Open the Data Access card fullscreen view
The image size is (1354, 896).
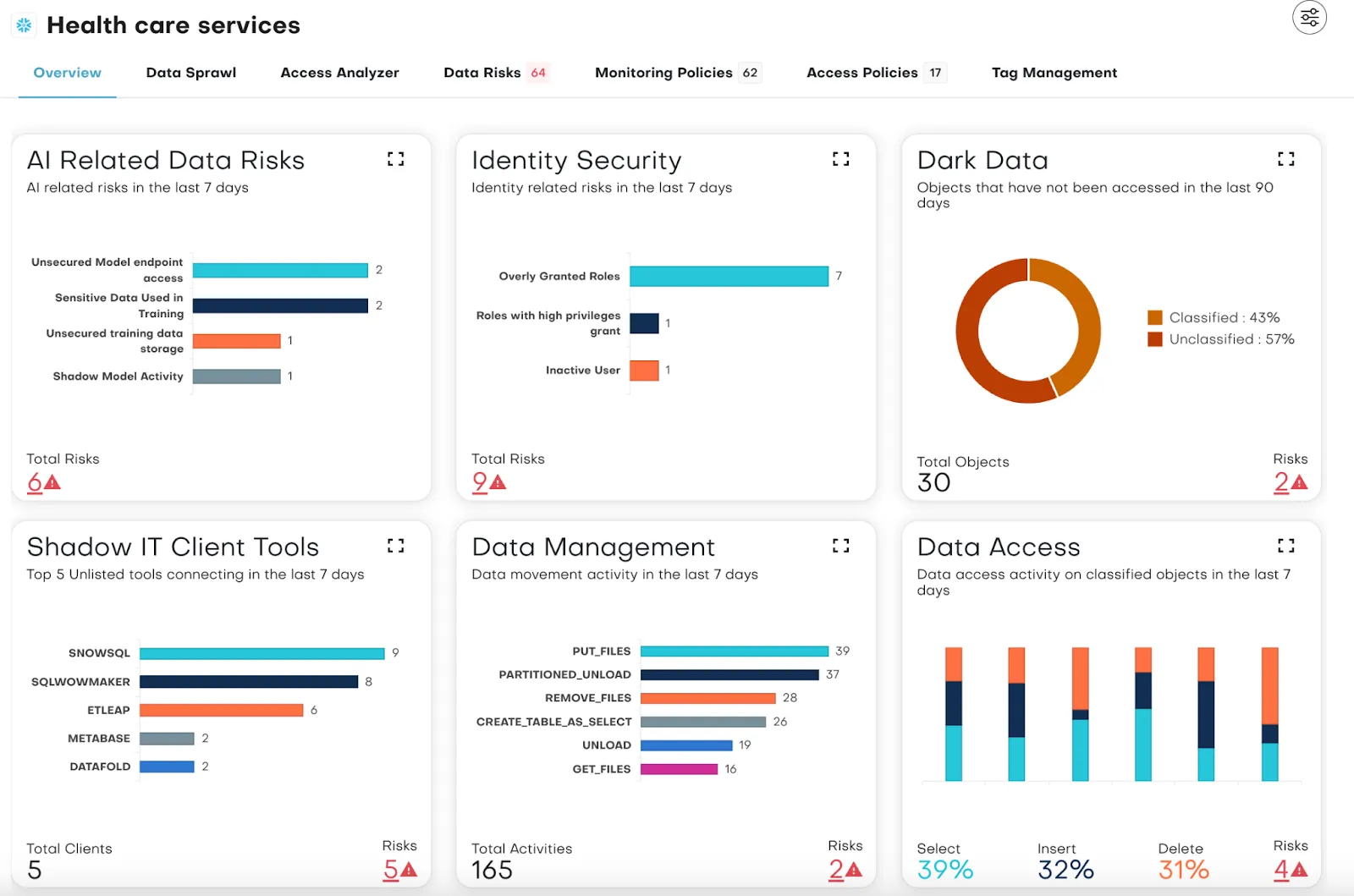point(1285,546)
